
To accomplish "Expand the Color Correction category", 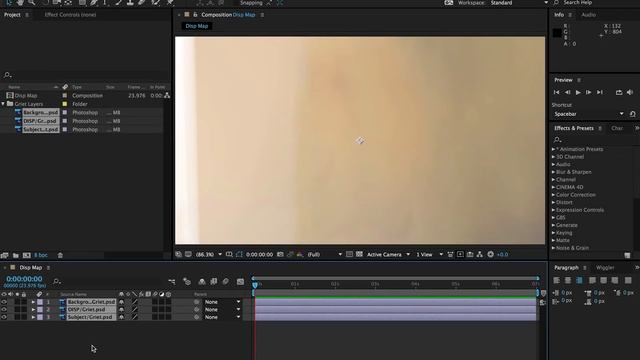I will tap(553, 195).
